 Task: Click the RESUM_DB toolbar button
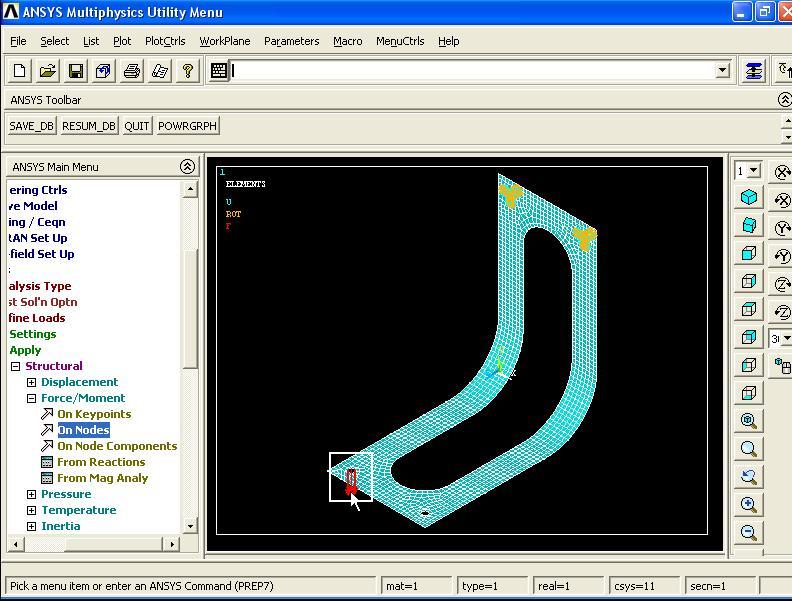[89, 126]
